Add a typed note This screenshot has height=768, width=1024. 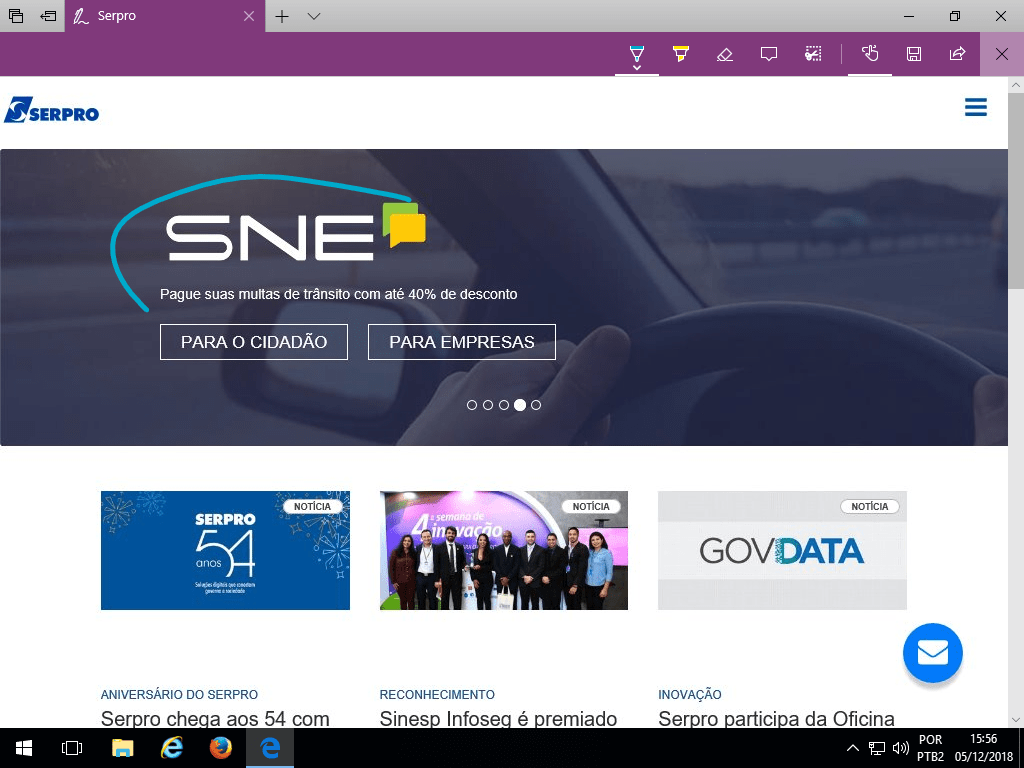pyautogui.click(x=769, y=54)
